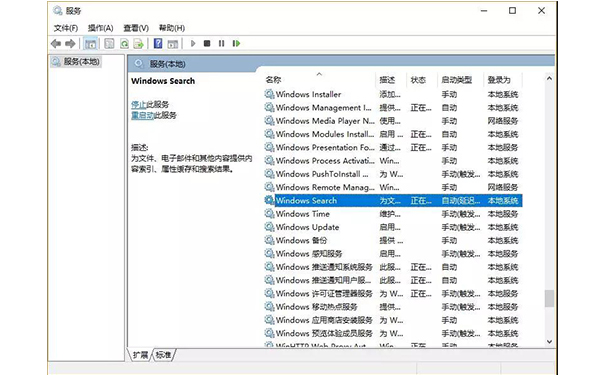Click gear icon beside Windows 感知服务
This screenshot has width=605, height=375.
[x=269, y=253]
